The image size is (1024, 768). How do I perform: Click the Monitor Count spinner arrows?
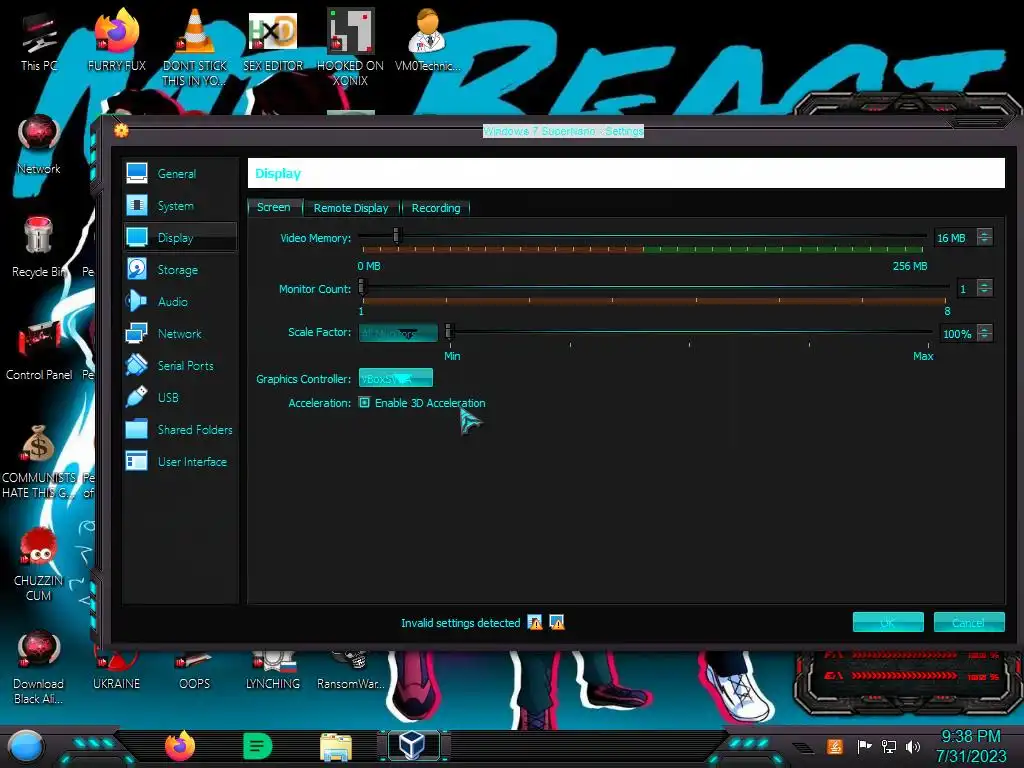coord(984,288)
